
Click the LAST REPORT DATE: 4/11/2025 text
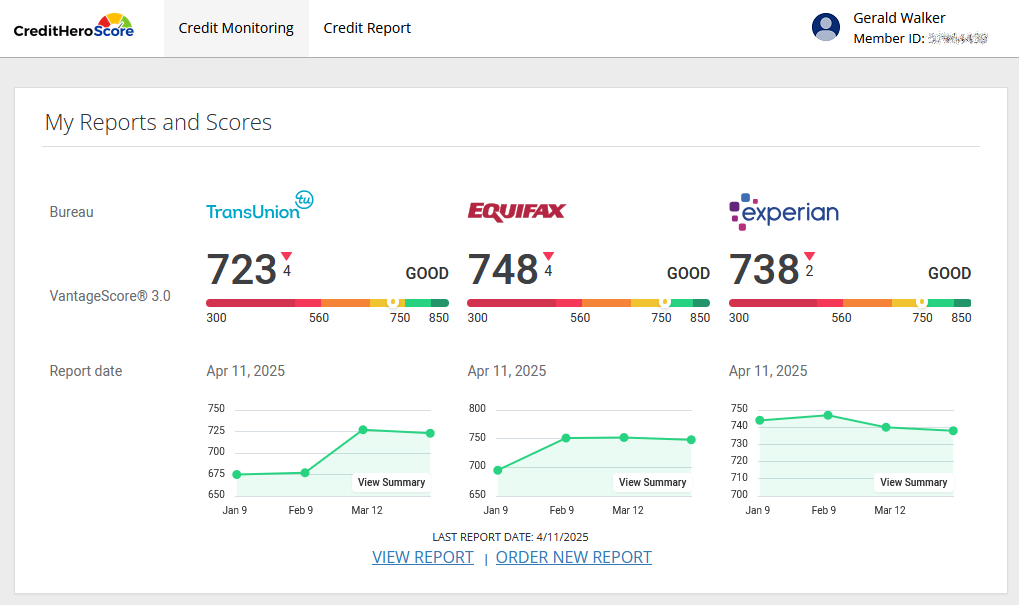coord(510,537)
